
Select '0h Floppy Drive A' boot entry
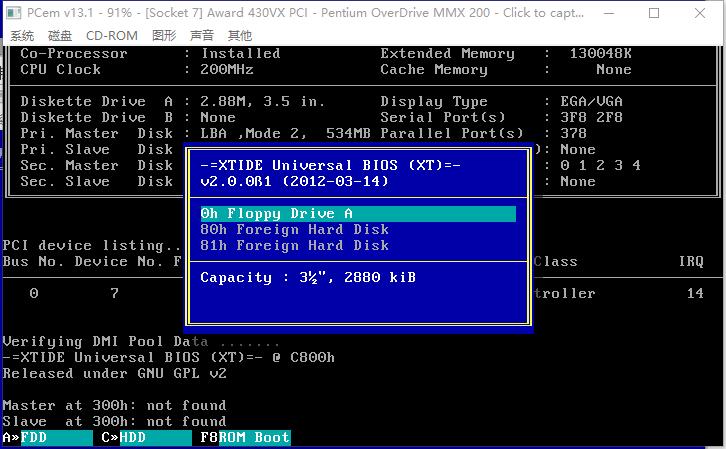[x=358, y=214]
